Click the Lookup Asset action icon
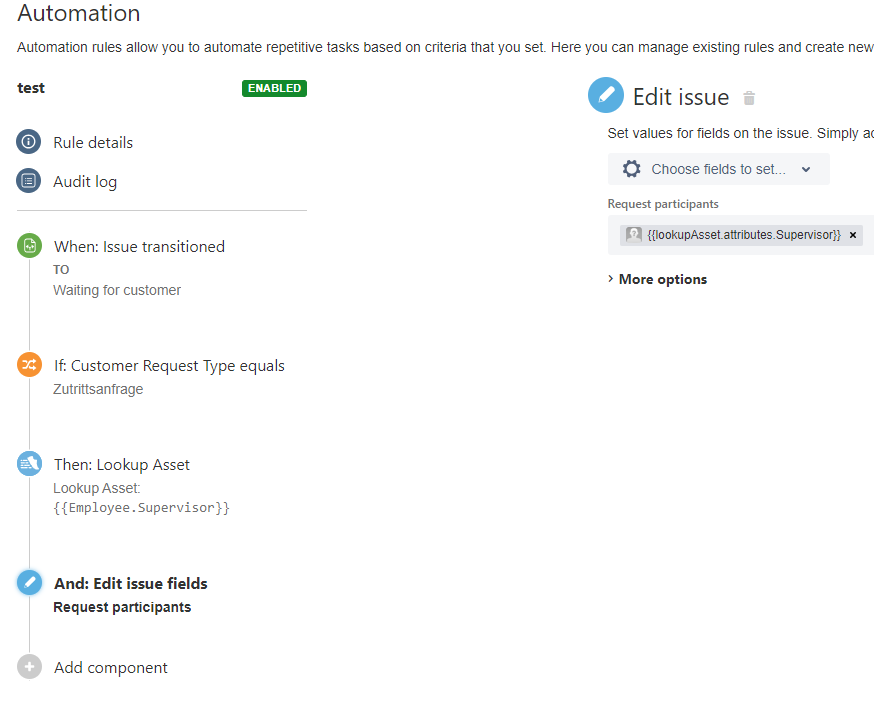 29,464
